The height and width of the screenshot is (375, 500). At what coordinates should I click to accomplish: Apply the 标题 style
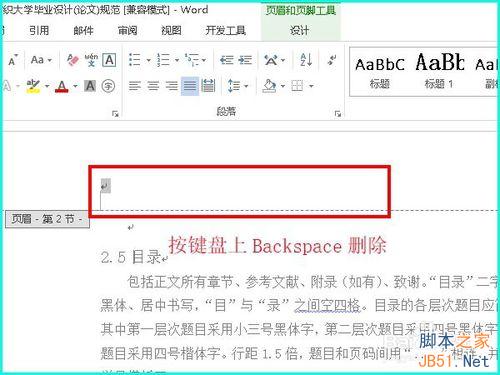point(380,73)
